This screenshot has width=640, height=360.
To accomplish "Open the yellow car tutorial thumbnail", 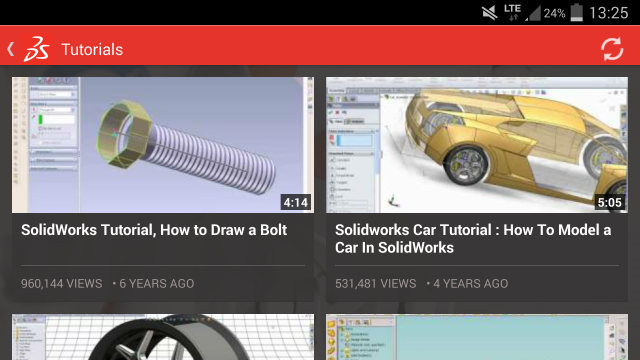I will (477, 145).
